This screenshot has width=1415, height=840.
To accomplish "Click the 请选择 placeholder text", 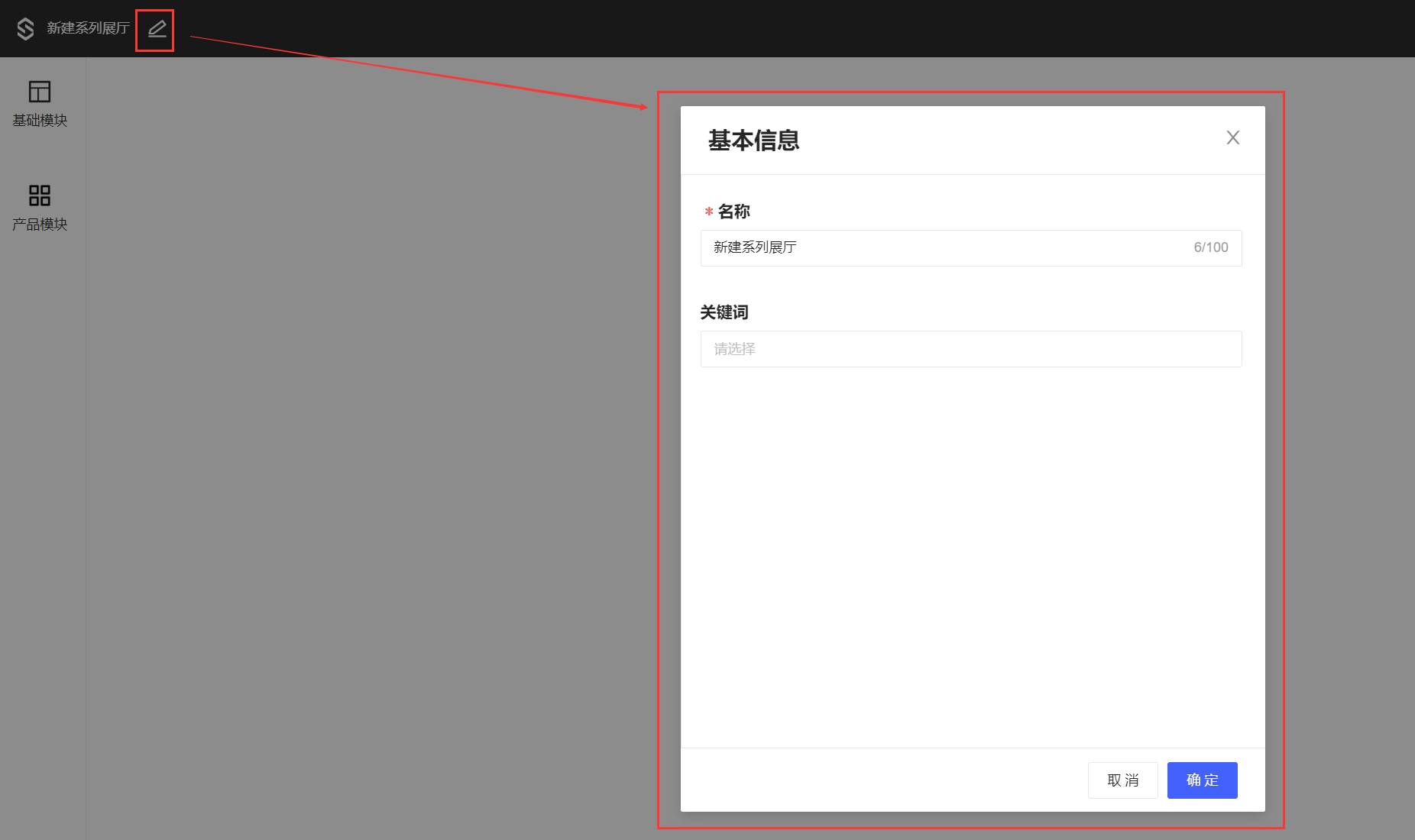I will point(734,349).
